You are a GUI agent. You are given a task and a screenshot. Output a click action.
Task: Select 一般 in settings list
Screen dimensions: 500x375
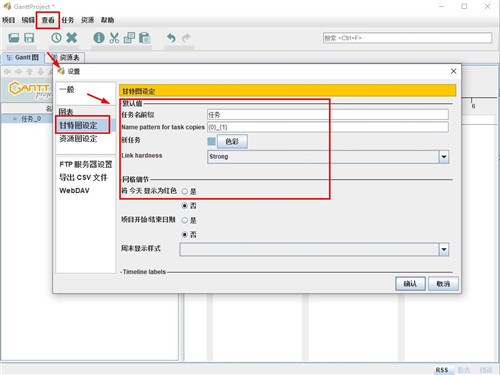tap(67, 89)
